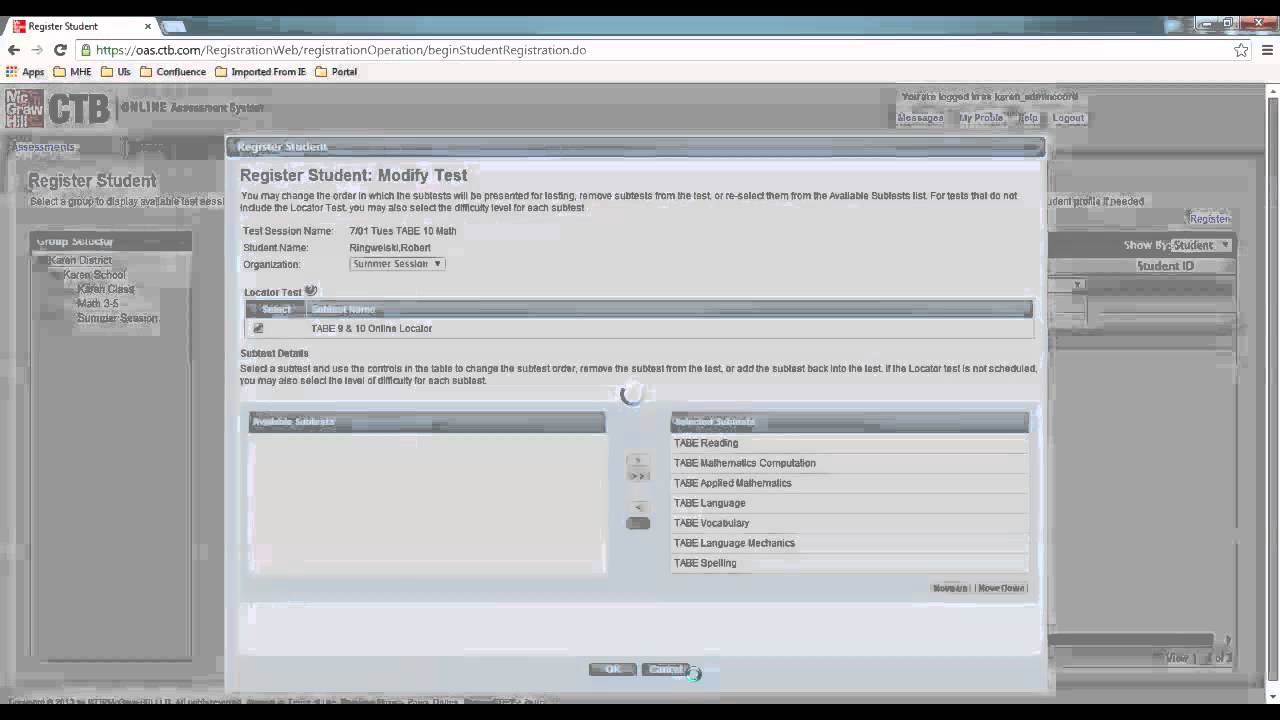This screenshot has height=720, width=1280.
Task: Click the Cancel button
Action: point(665,670)
